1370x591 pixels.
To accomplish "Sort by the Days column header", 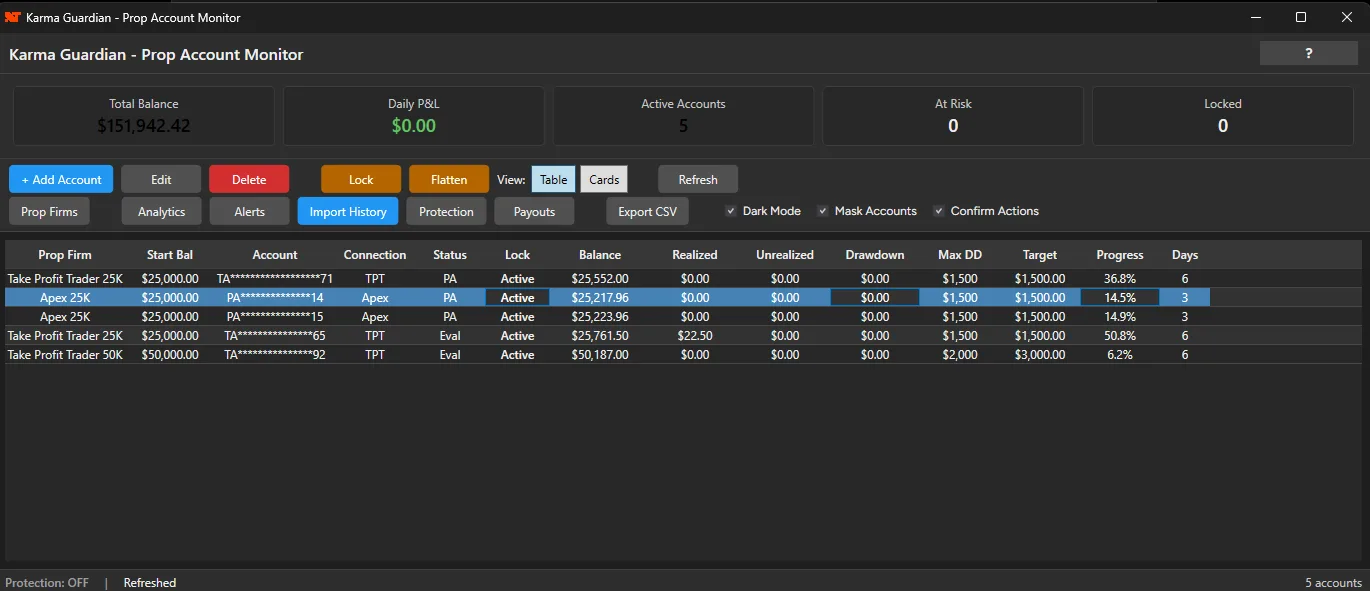I will tap(1185, 255).
